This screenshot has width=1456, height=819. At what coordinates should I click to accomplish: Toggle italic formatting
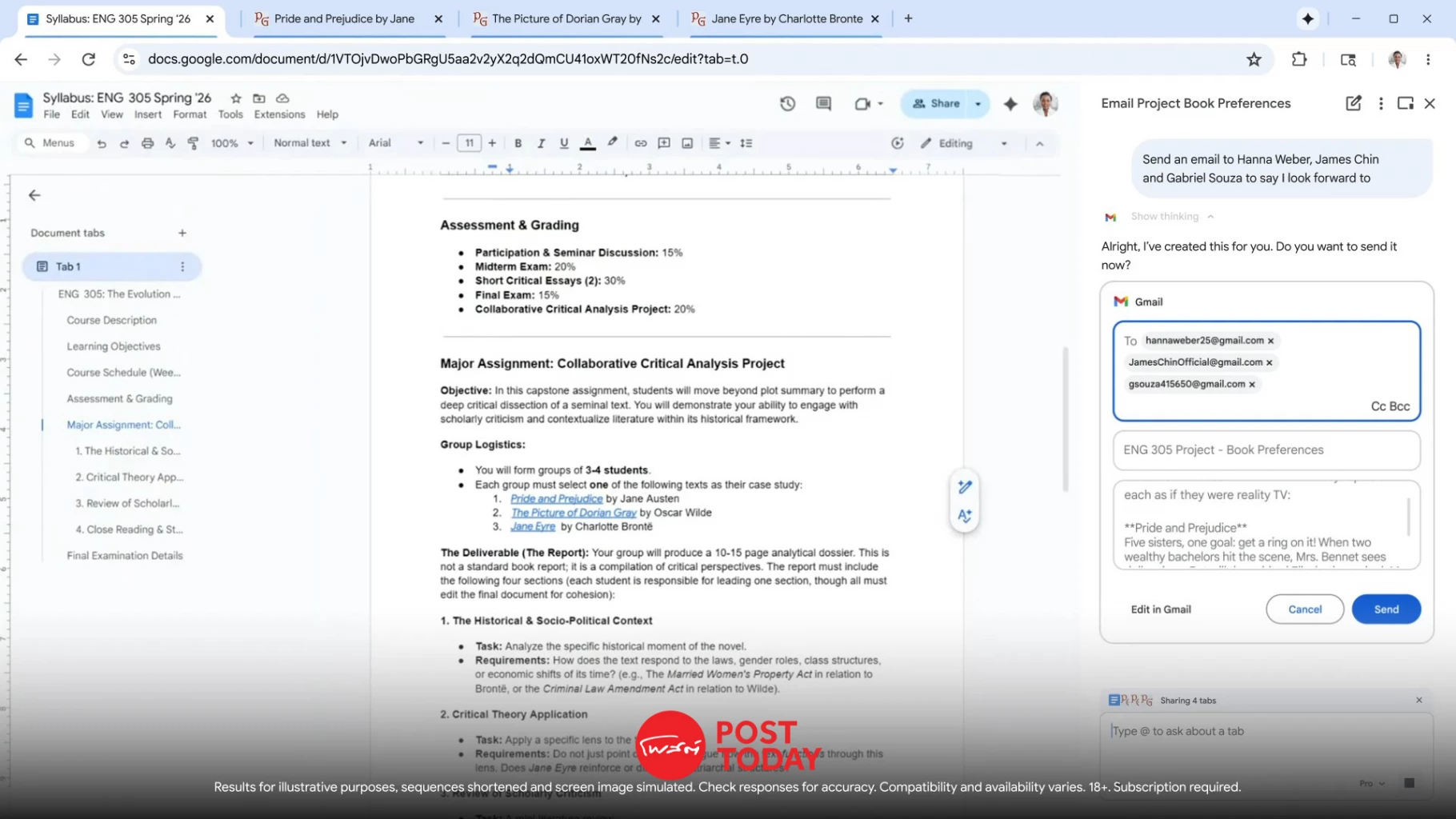coord(541,143)
